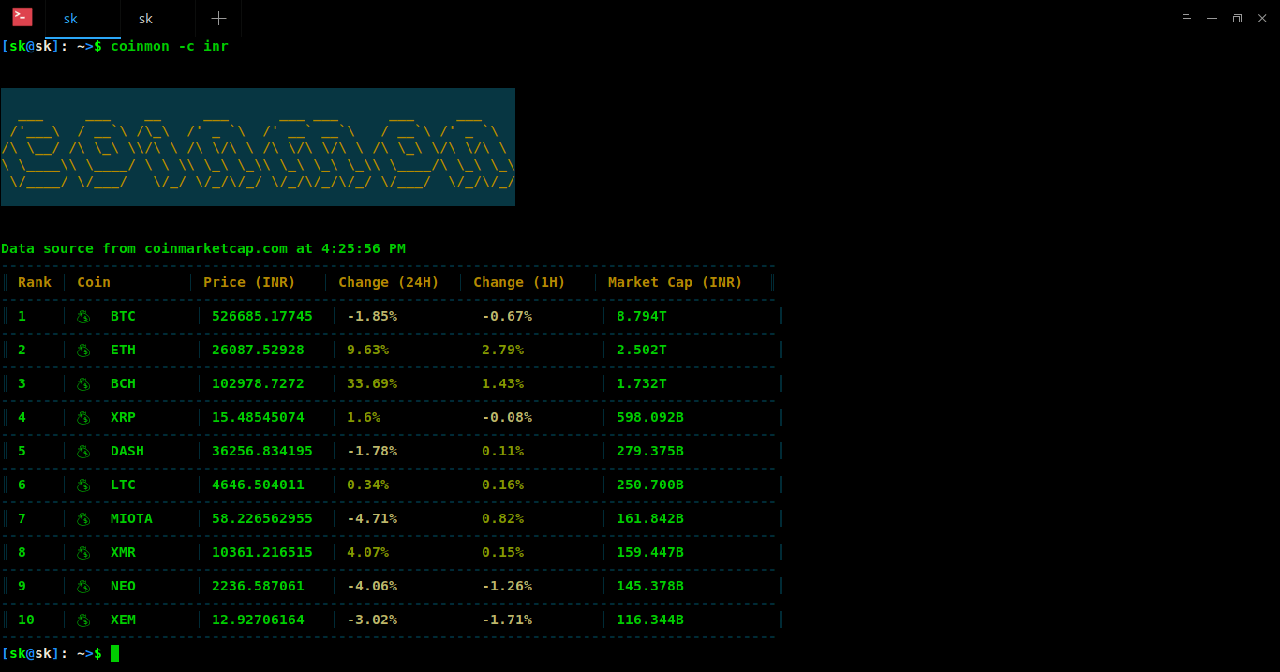Screen dimensions: 1280x672
Task: Select the active first sk tab
Action: click(71, 18)
